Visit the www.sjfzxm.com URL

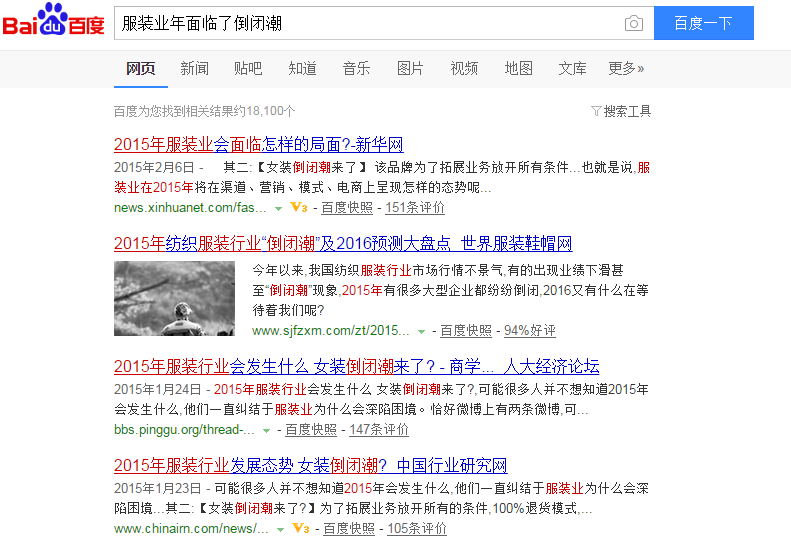click(x=331, y=331)
